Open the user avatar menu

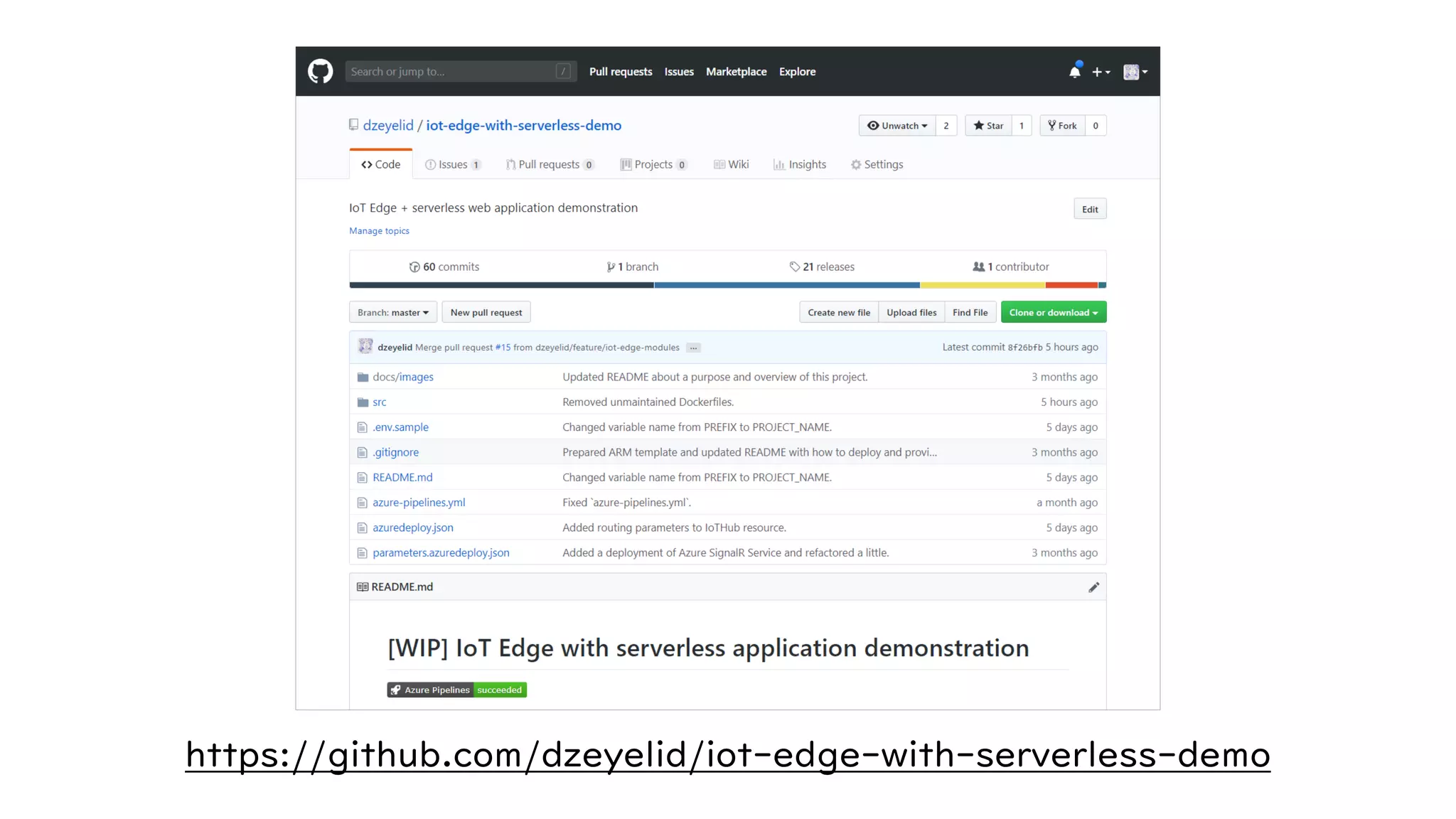click(1135, 72)
